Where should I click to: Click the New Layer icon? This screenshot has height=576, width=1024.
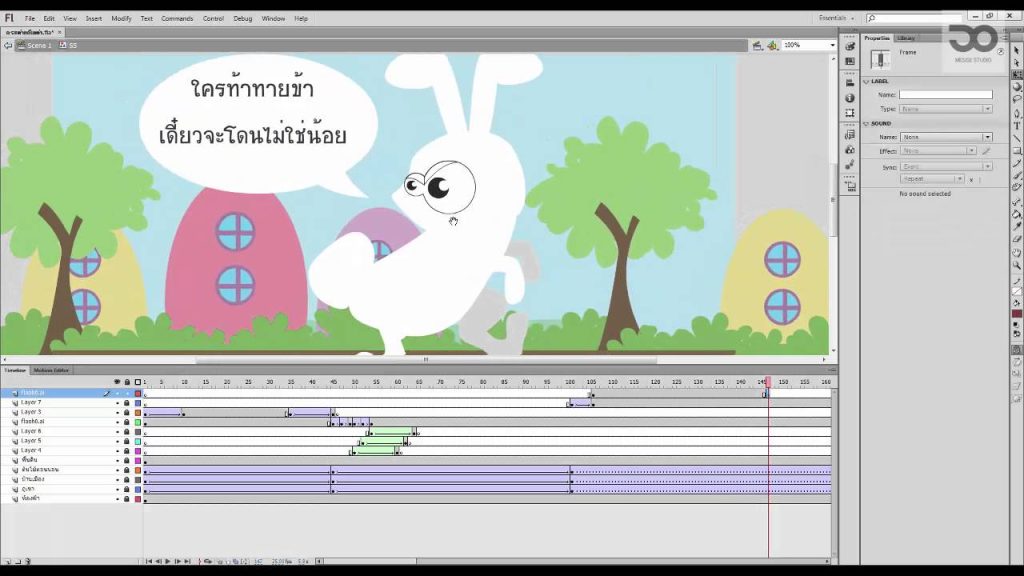pos(8,561)
